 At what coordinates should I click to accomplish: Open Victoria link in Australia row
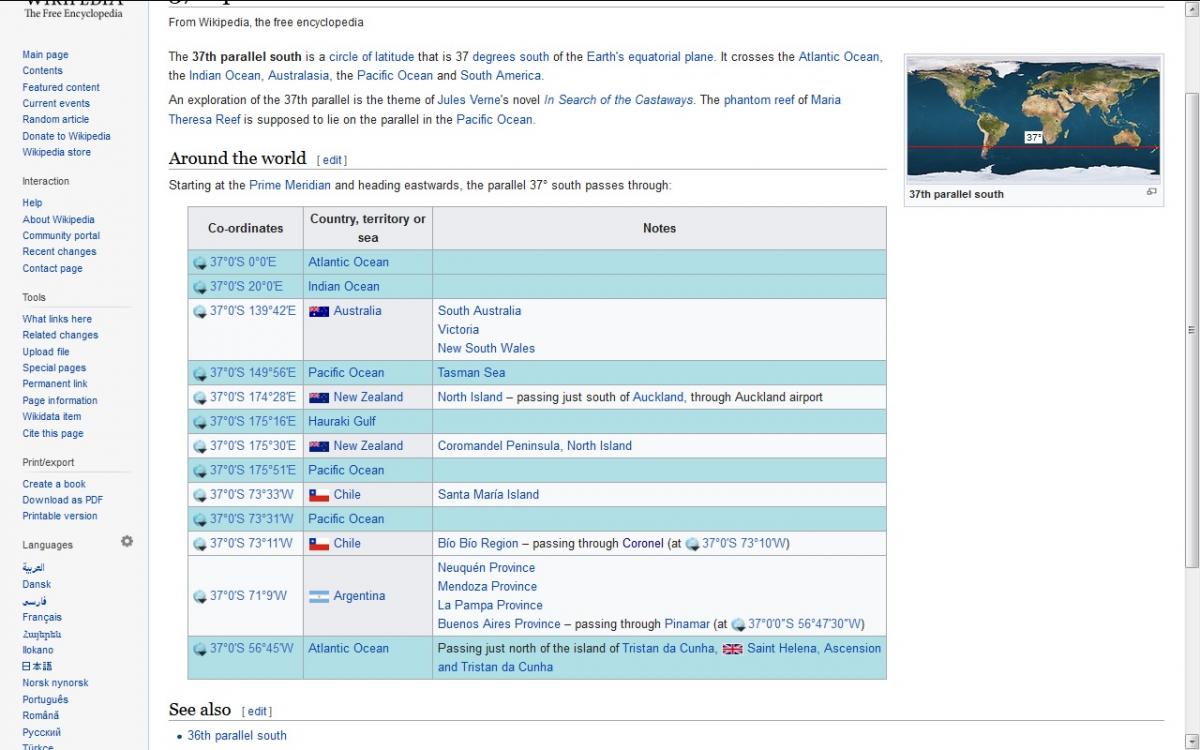458,330
